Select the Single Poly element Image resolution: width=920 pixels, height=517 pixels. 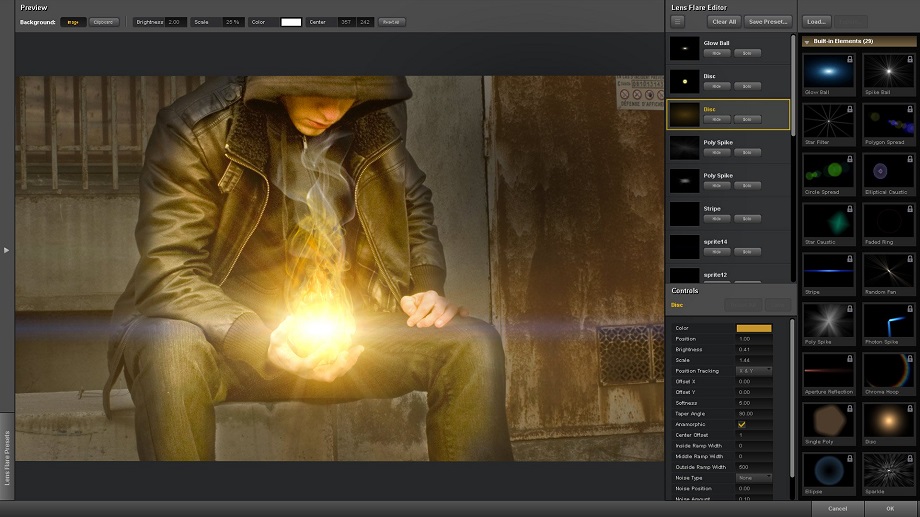tap(827, 421)
